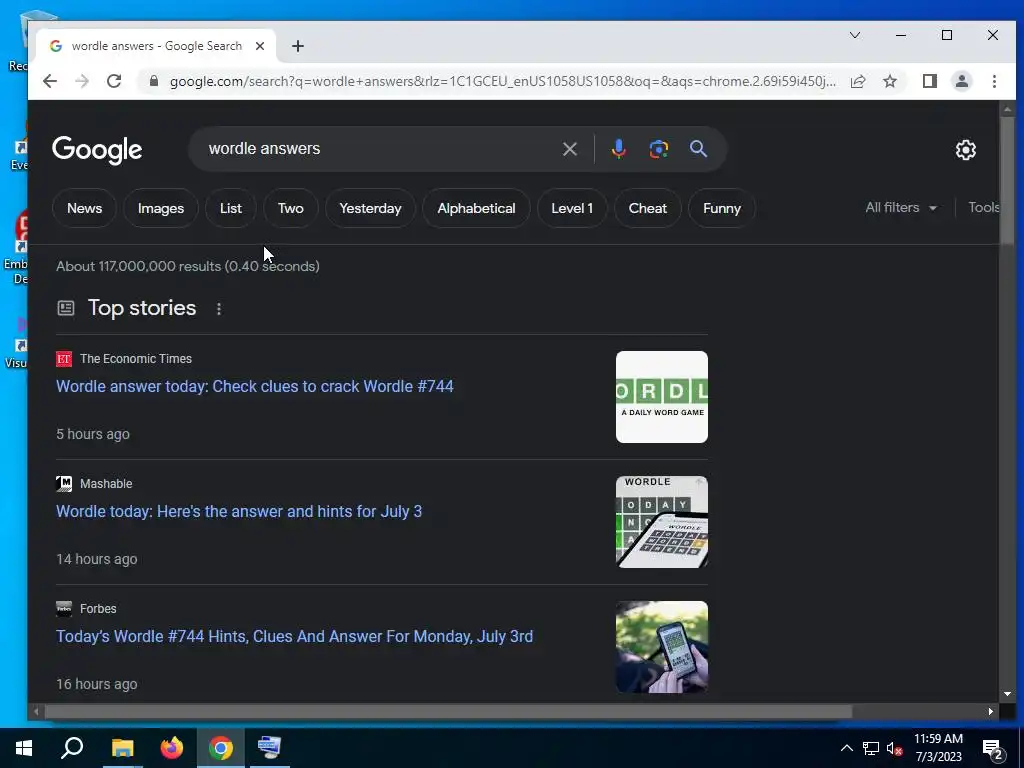
Task: Click the Mashable source name
Action: point(106,483)
